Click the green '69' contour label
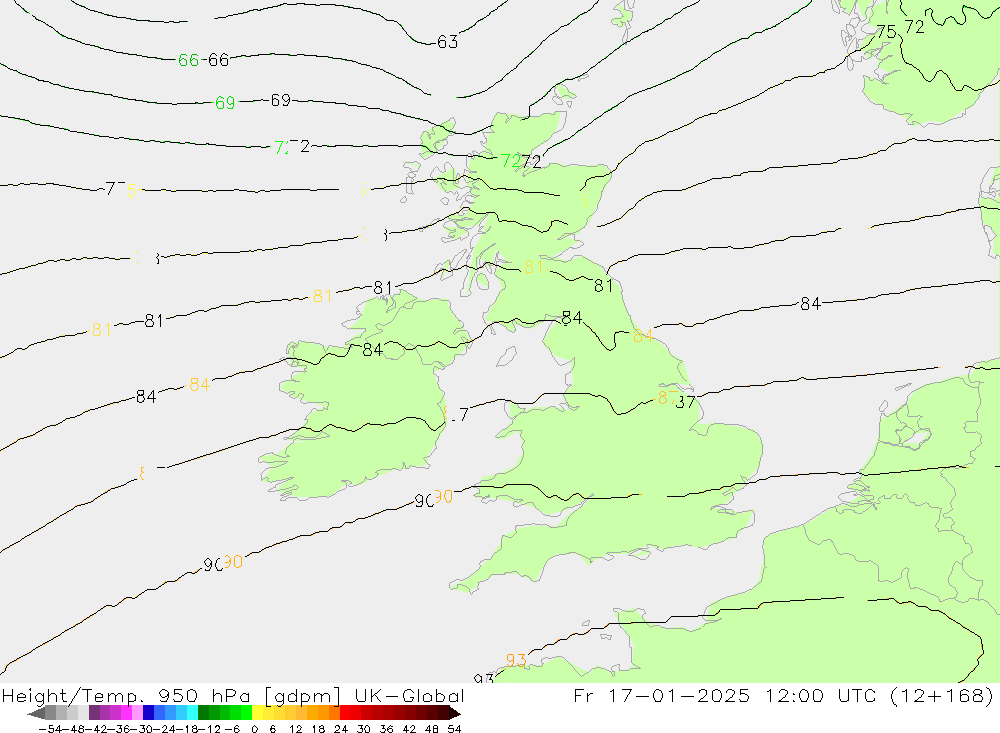Viewport: 1000px width, 733px height. (x=225, y=103)
